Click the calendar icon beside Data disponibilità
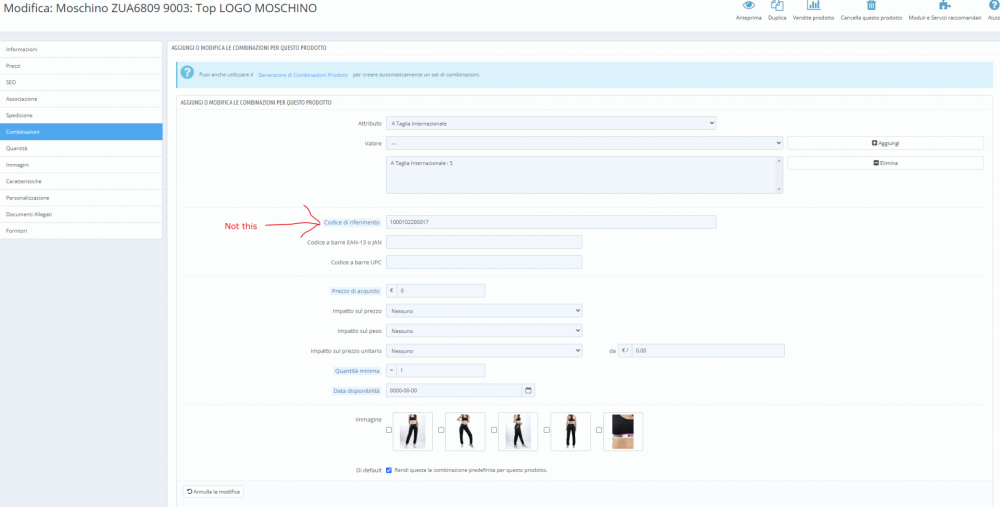The image size is (1000, 507). pos(528,390)
